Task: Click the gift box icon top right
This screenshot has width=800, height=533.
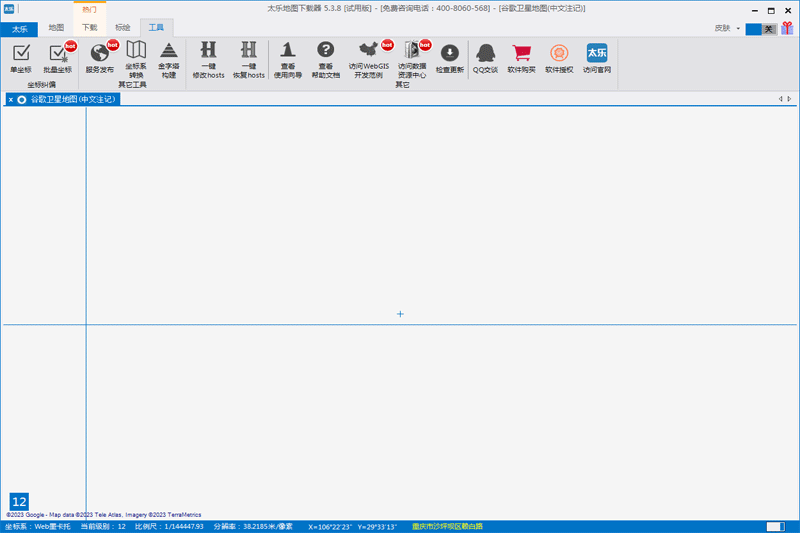Action: pyautogui.click(x=787, y=28)
